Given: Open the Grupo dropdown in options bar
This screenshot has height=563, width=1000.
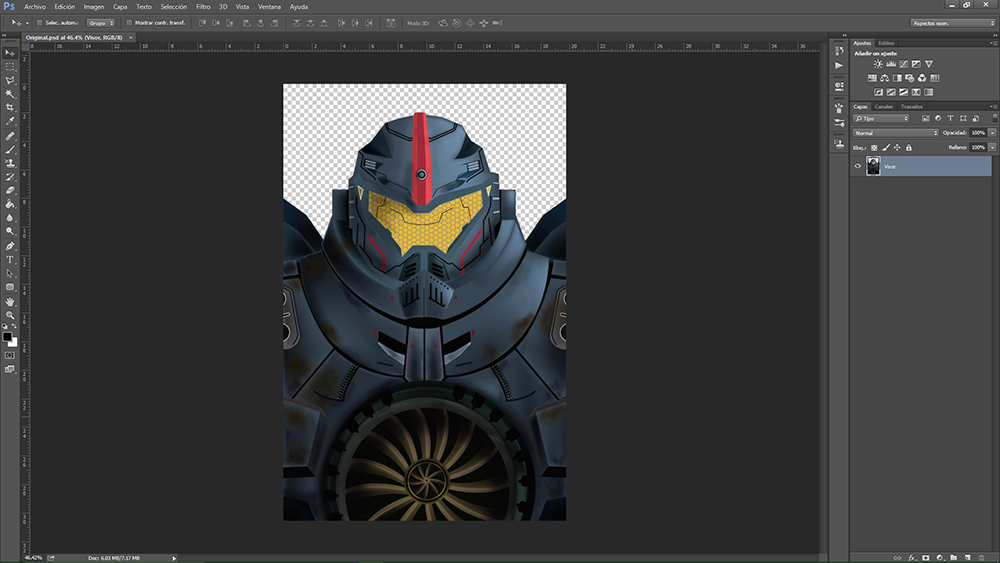Looking at the screenshot, I should coord(101,23).
